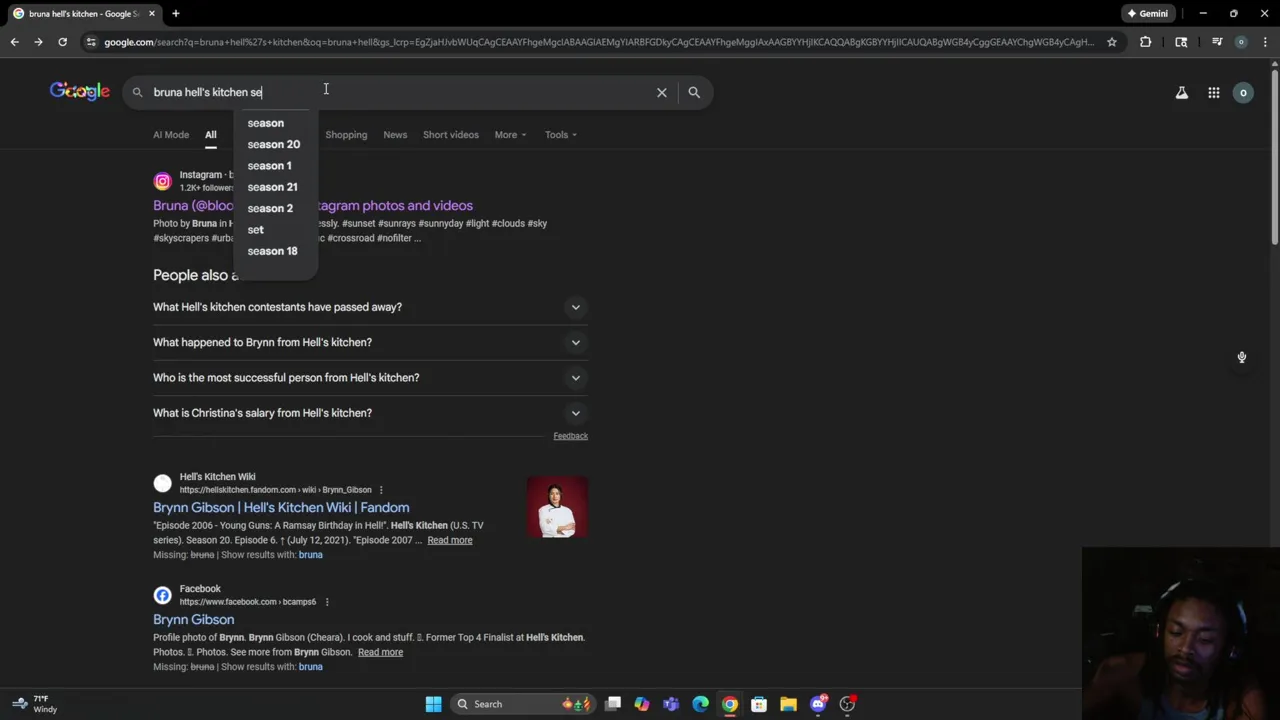1280x720 pixels.
Task: Open the weather widget showing Windy
Action: tap(33, 704)
